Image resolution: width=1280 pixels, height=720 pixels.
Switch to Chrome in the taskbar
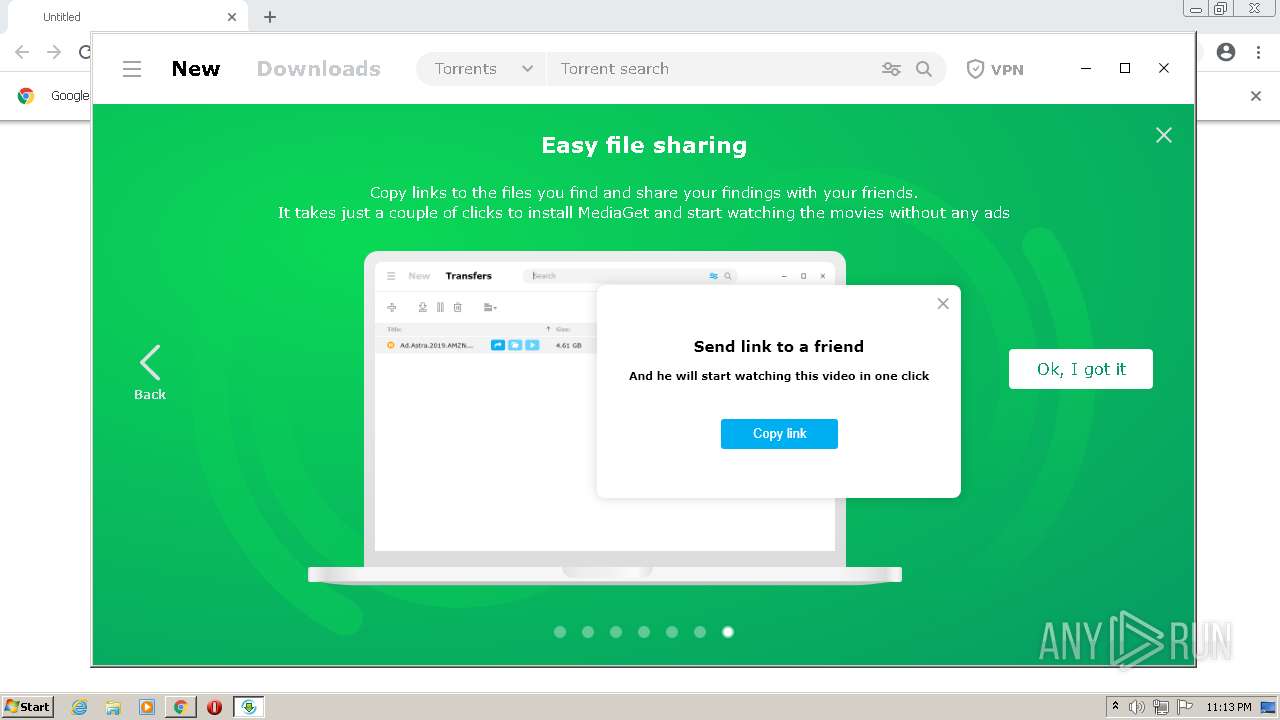pos(180,707)
